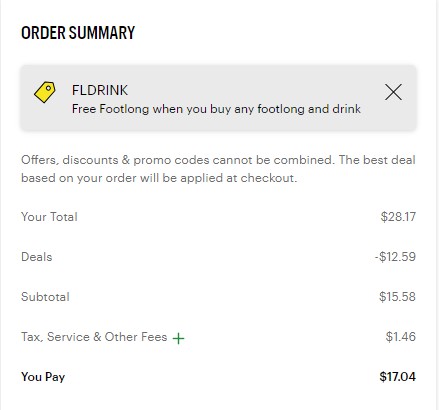This screenshot has height=410, width=439.
Task: Select the $1.46 fees amount
Action: [x=401, y=337]
